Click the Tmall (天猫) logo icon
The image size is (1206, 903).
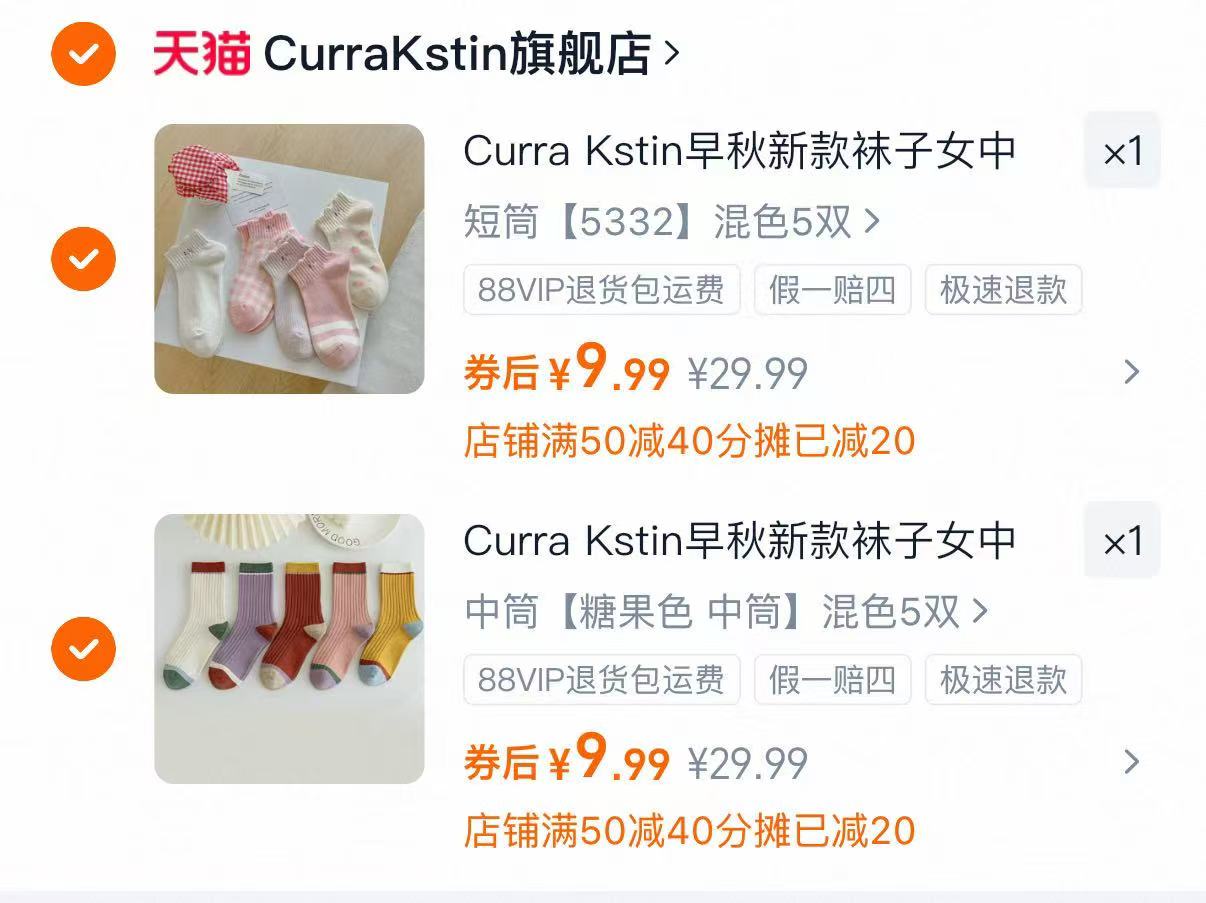pos(201,54)
